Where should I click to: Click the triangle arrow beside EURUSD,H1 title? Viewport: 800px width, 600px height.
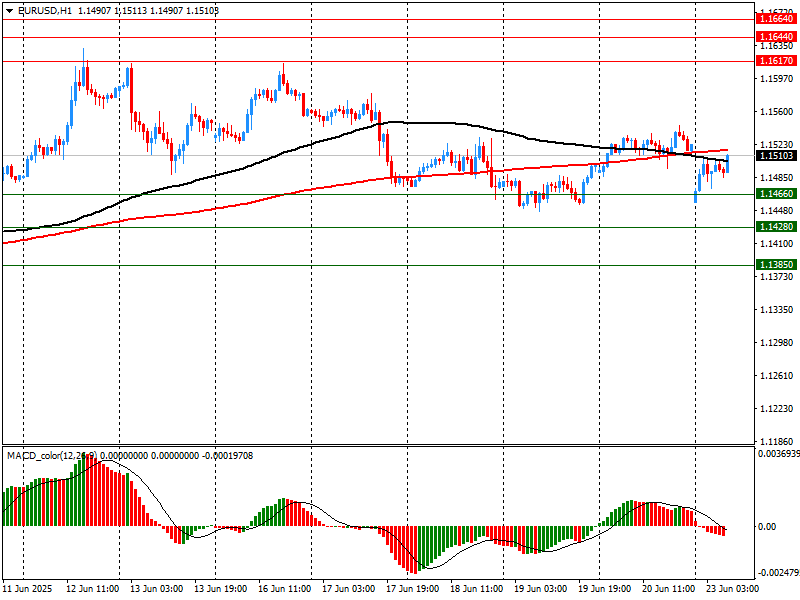[x=9, y=10]
